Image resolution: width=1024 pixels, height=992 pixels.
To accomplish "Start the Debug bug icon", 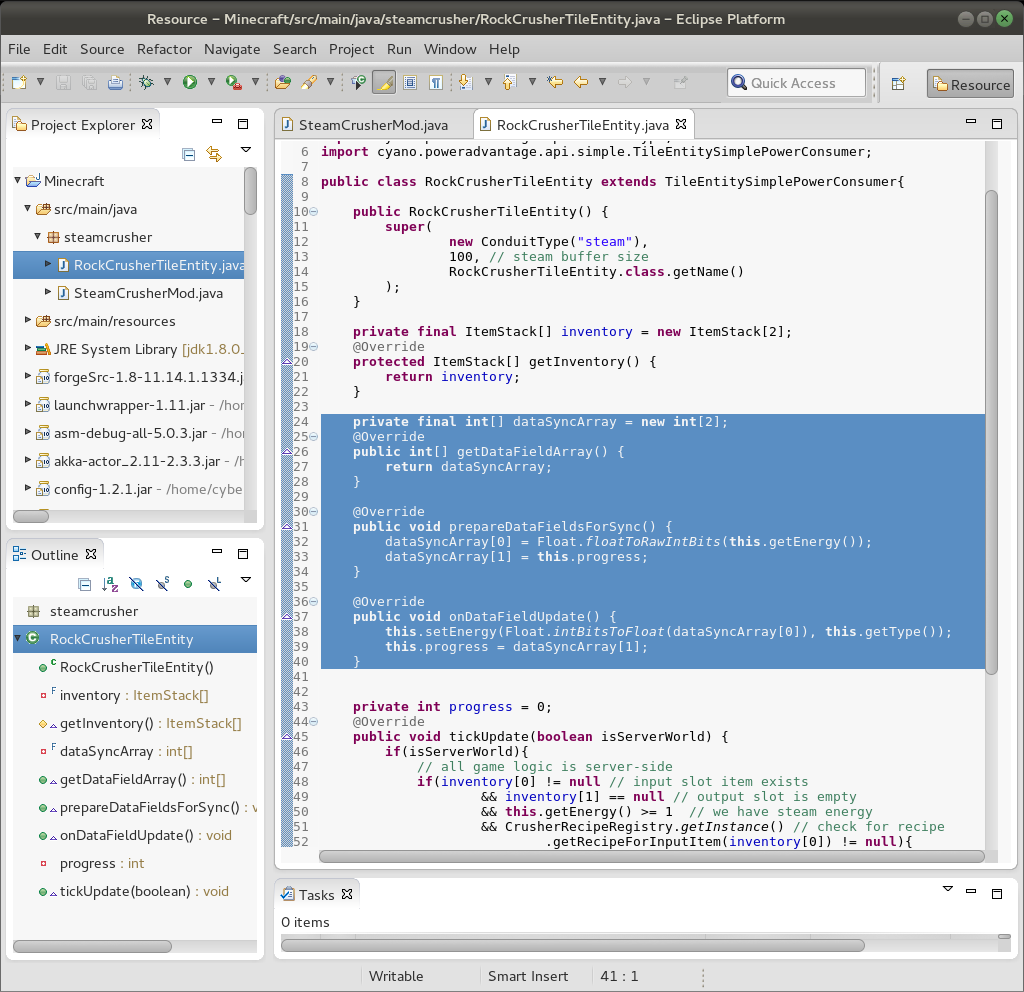I will point(146,82).
